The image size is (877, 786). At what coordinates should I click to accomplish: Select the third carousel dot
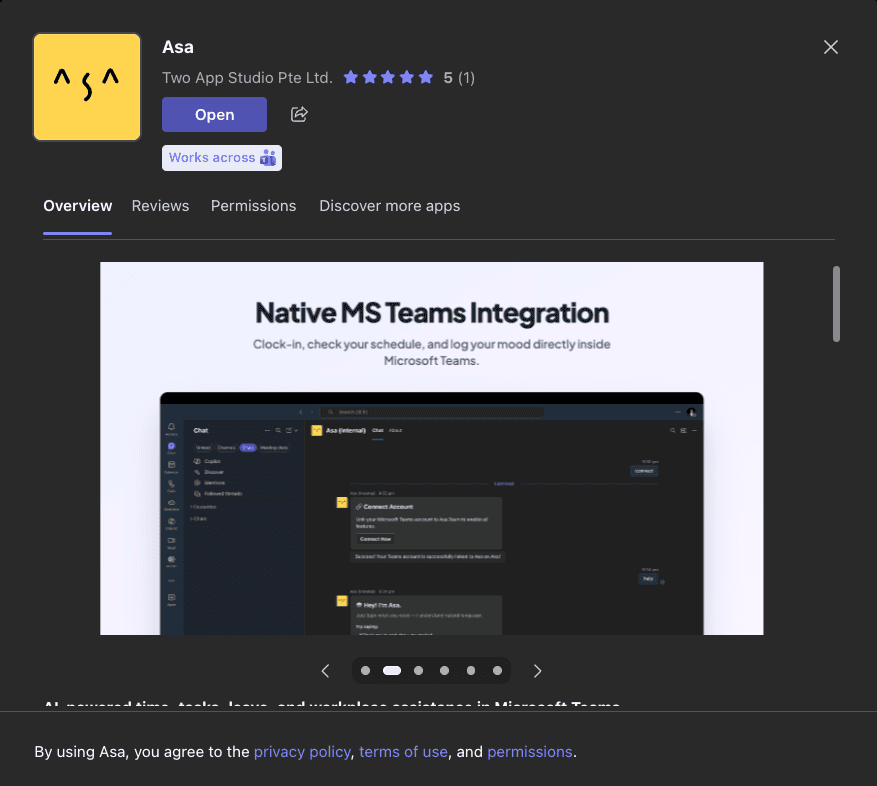click(x=418, y=671)
